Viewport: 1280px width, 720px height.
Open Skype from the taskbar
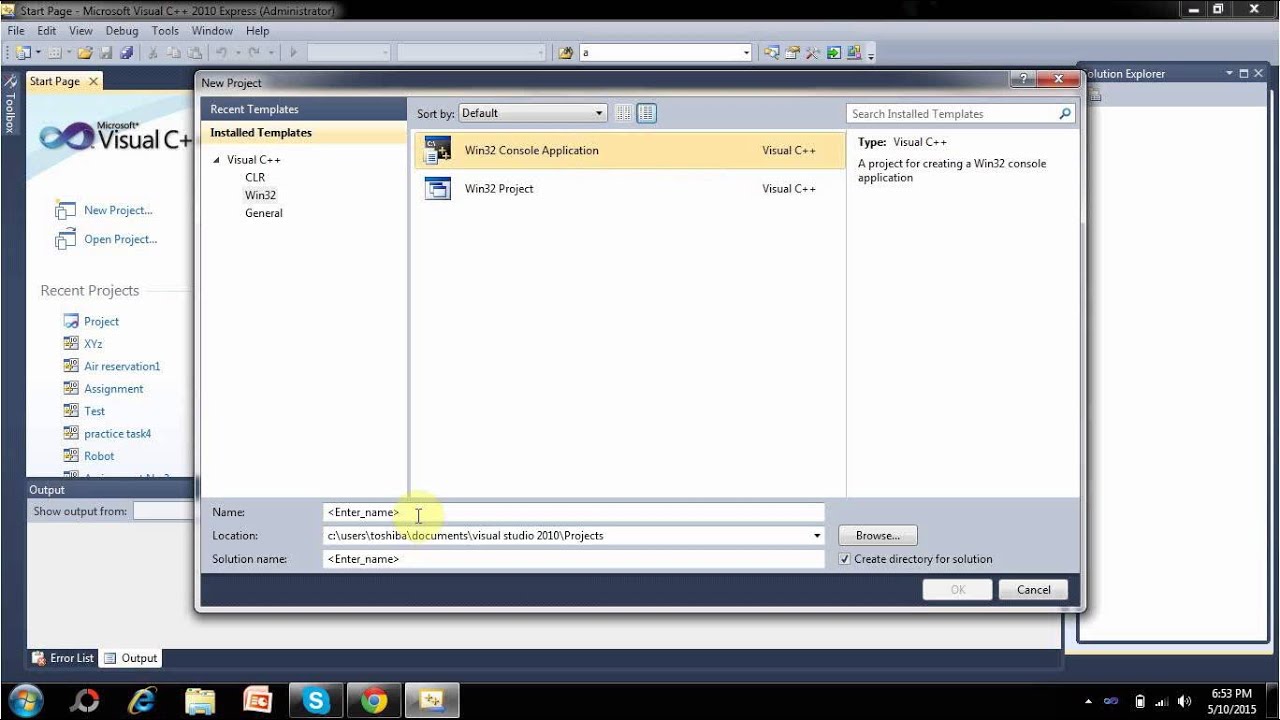pyautogui.click(x=316, y=700)
